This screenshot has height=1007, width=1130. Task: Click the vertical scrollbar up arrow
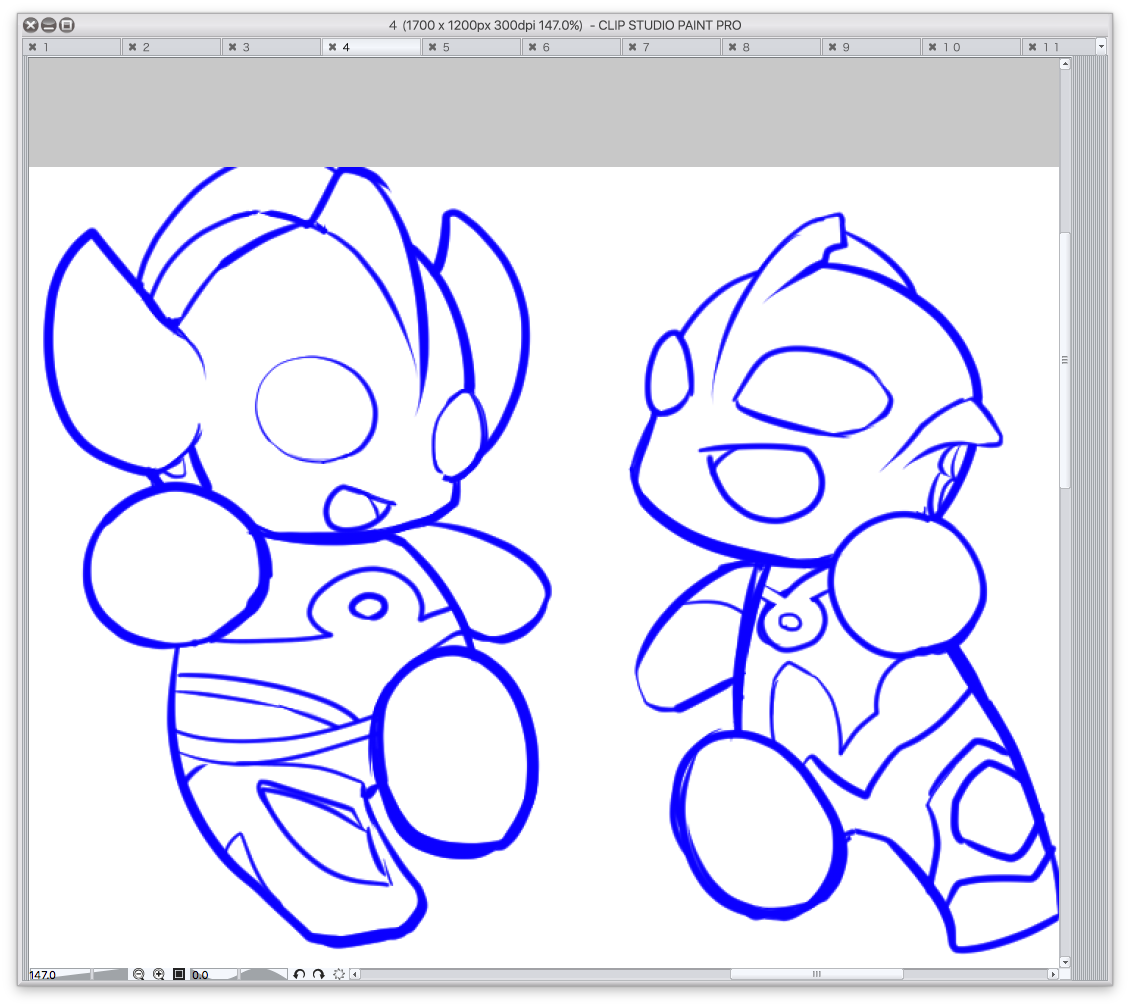(x=1065, y=64)
